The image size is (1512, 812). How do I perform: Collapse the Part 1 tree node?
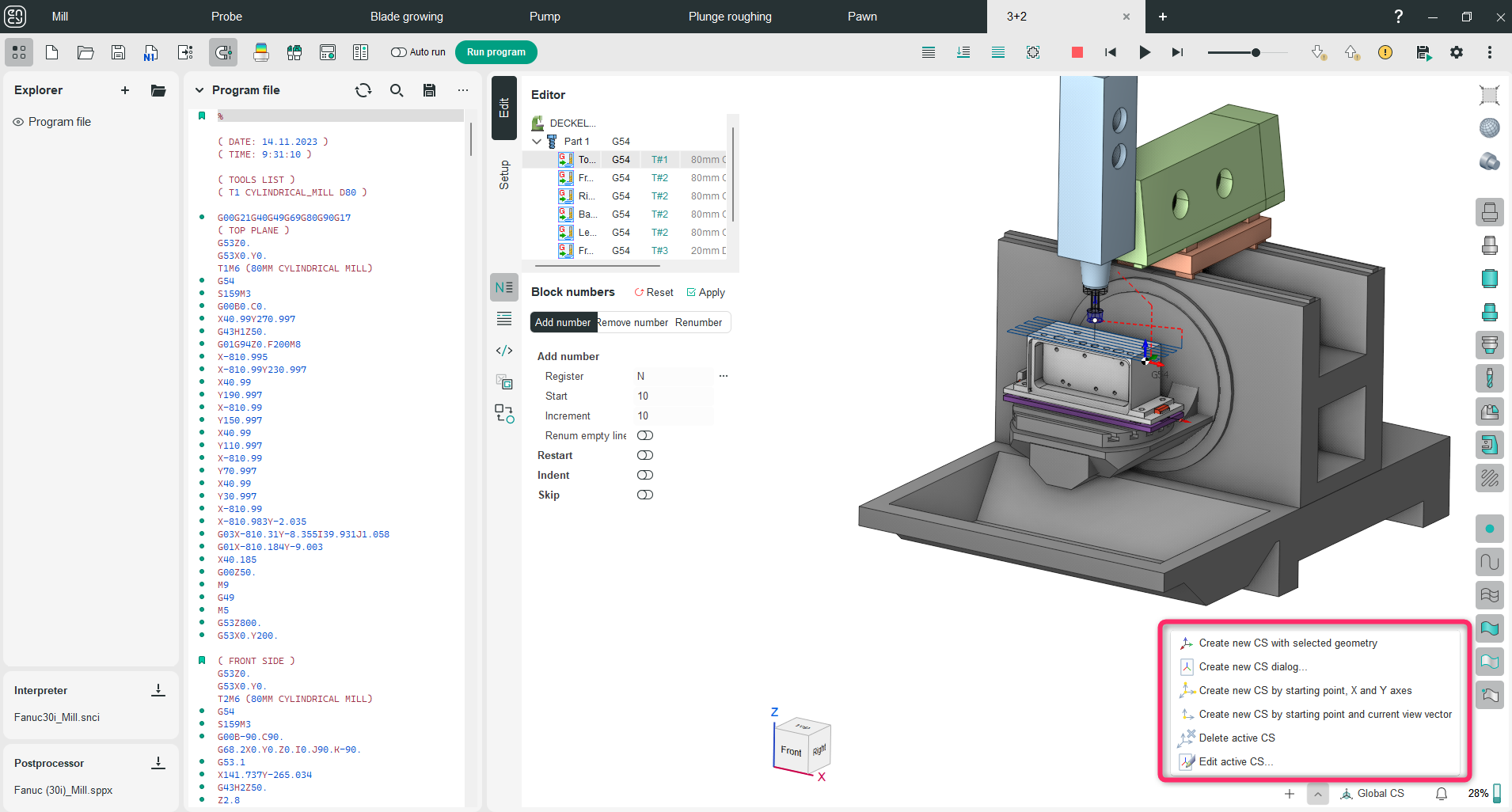pyautogui.click(x=537, y=142)
